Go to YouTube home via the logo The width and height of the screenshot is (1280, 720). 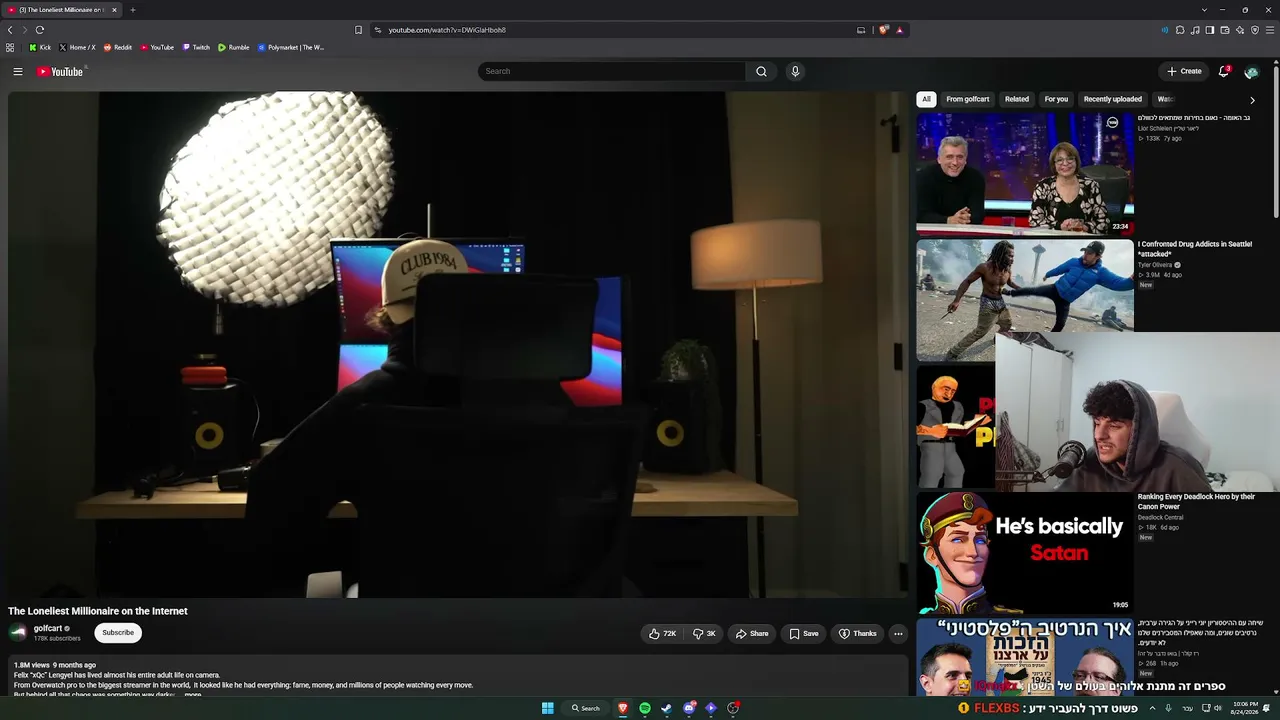[60, 71]
